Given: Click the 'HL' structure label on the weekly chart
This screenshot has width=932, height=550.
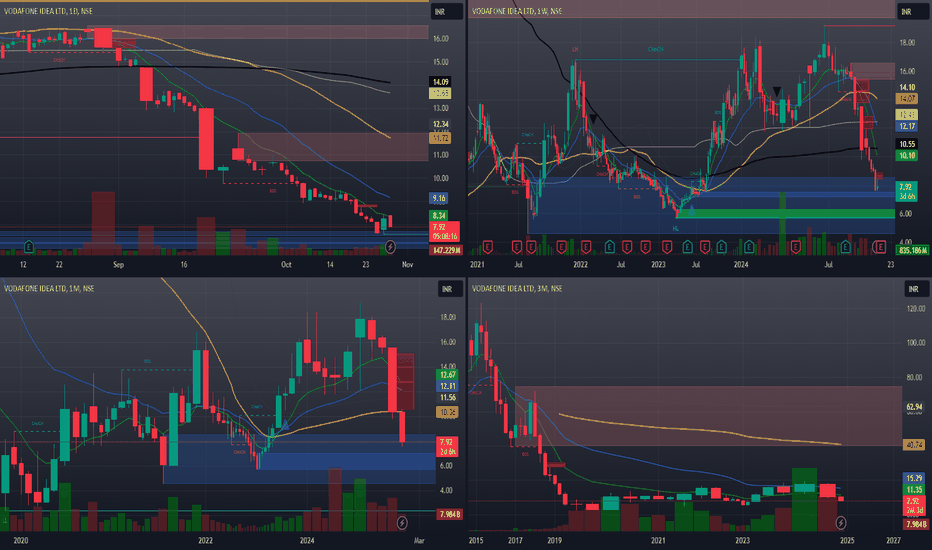Looking at the screenshot, I should click(x=676, y=228).
